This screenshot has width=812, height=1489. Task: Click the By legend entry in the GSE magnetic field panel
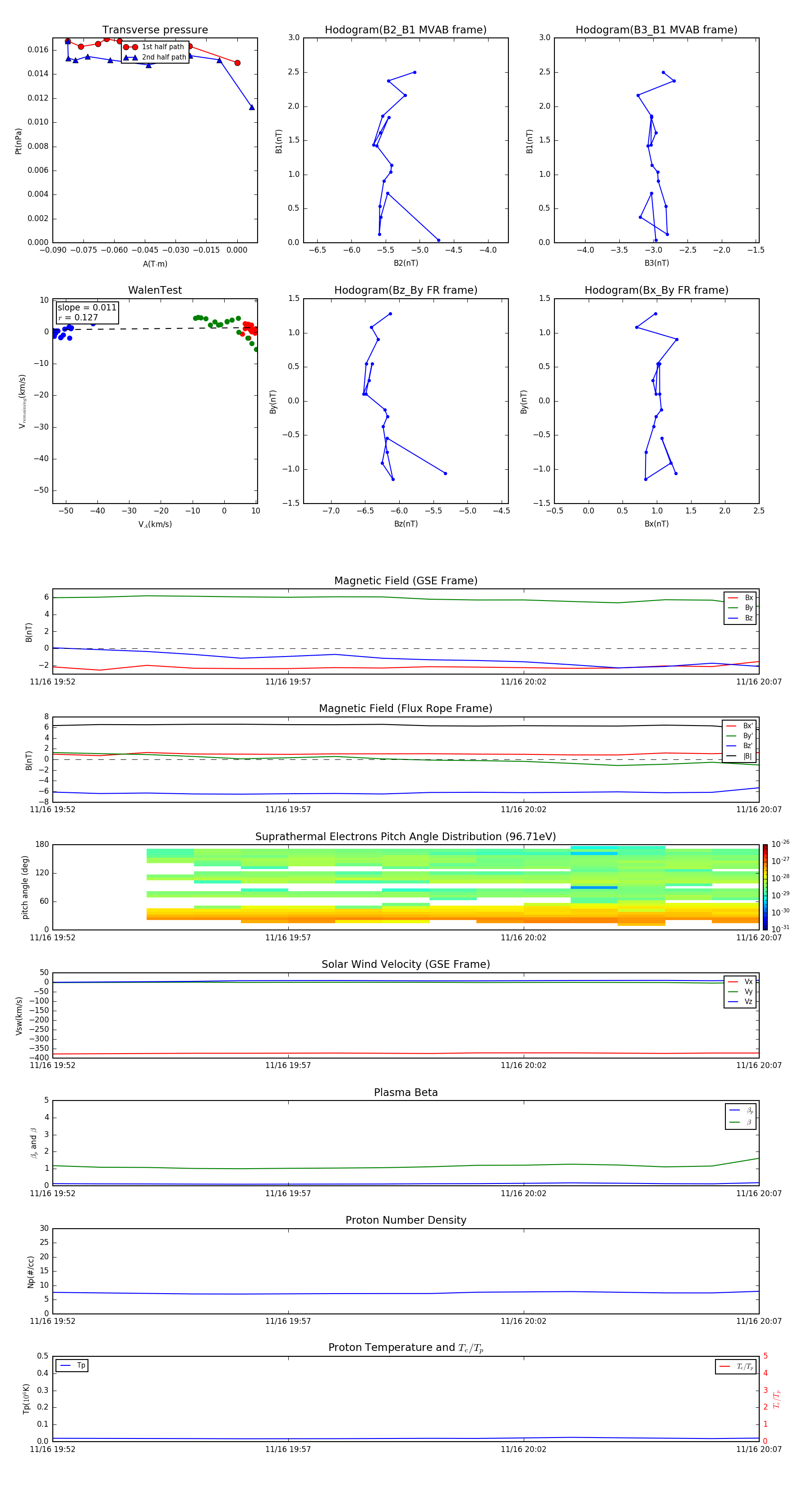tap(740, 607)
